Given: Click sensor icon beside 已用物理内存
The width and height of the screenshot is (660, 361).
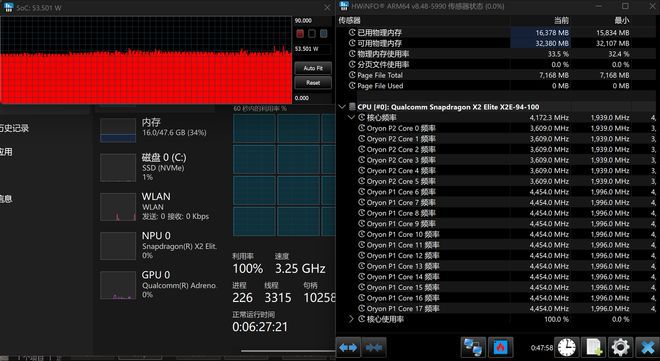Looking at the screenshot, I should click(352, 32).
